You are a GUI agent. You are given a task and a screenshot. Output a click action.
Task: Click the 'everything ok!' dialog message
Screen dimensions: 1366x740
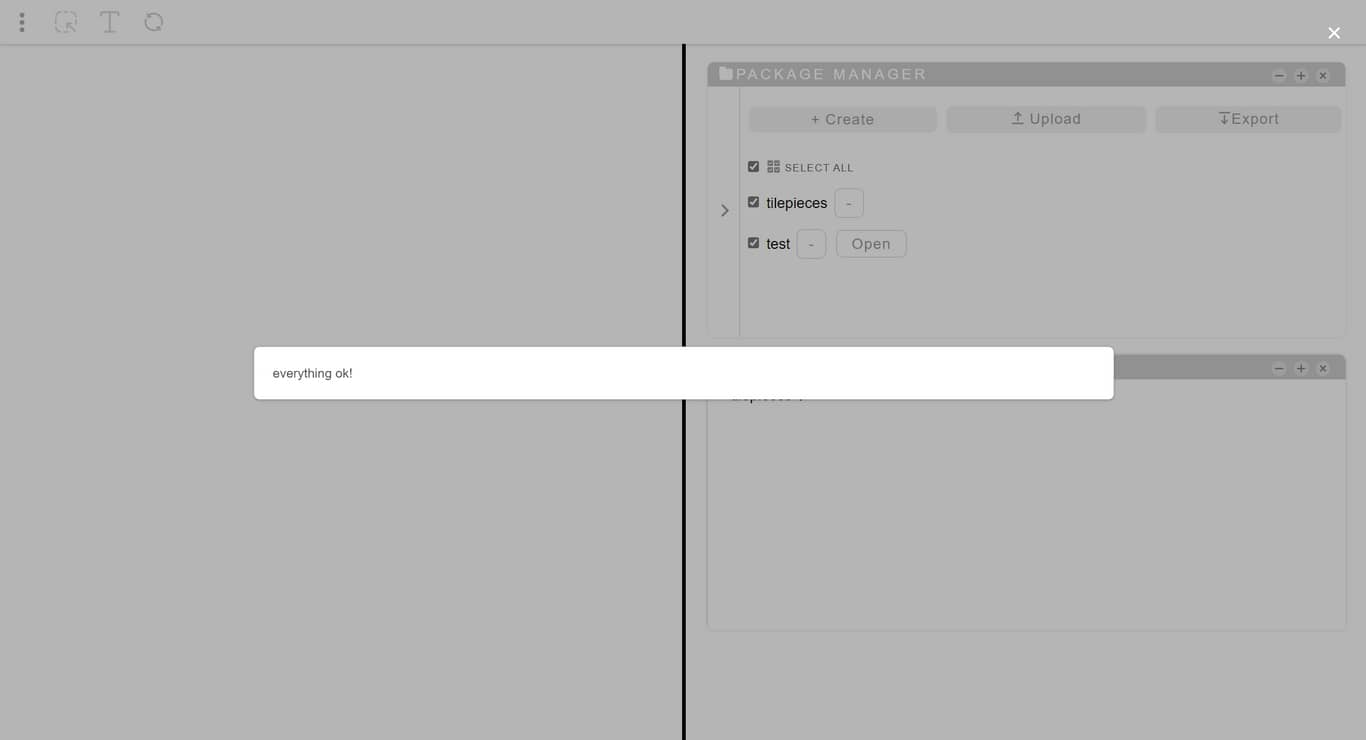pyautogui.click(x=312, y=373)
